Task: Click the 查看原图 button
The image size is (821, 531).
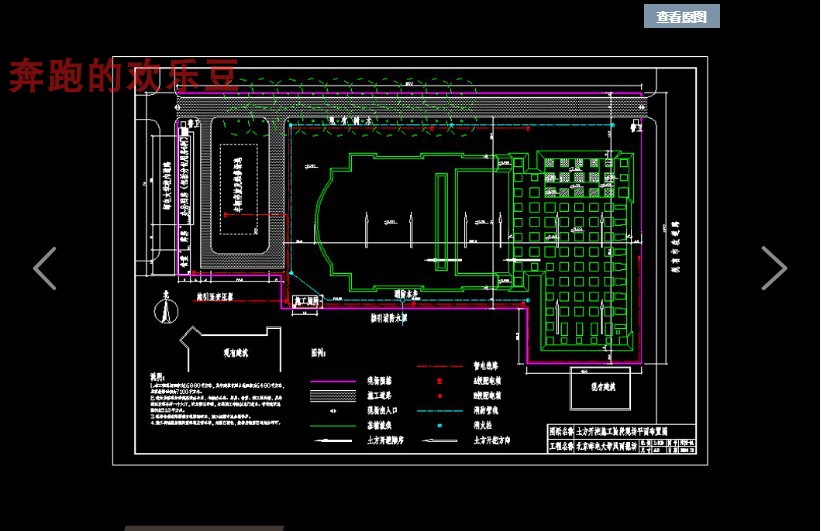Action: click(x=681, y=16)
